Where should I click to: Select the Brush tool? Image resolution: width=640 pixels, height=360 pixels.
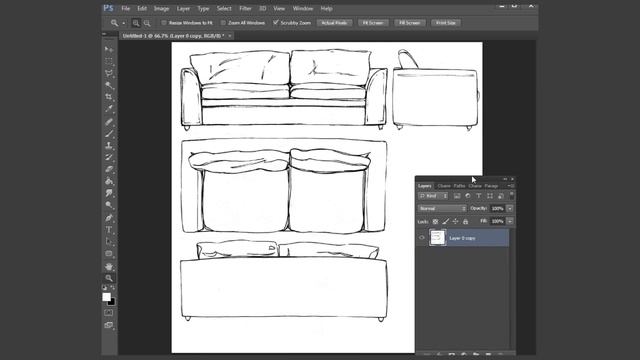[x=109, y=133]
